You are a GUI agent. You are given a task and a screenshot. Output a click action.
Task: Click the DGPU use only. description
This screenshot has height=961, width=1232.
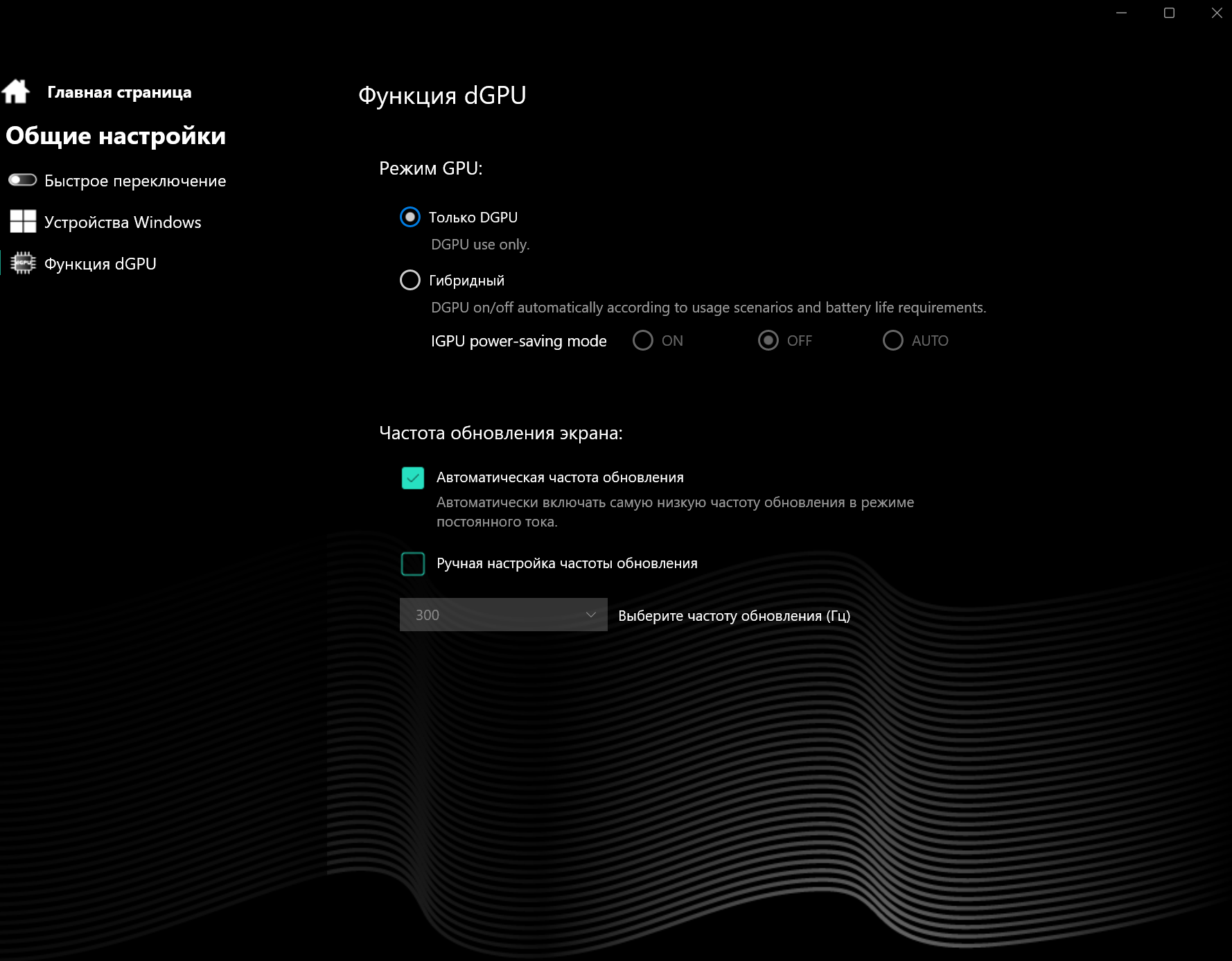[480, 245]
